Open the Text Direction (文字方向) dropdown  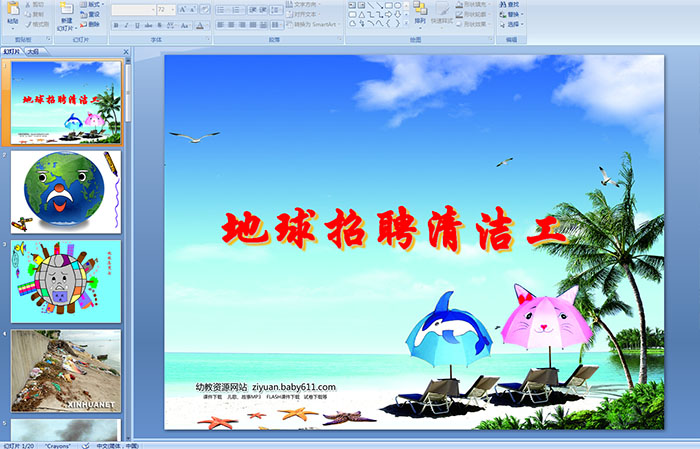[x=304, y=4]
